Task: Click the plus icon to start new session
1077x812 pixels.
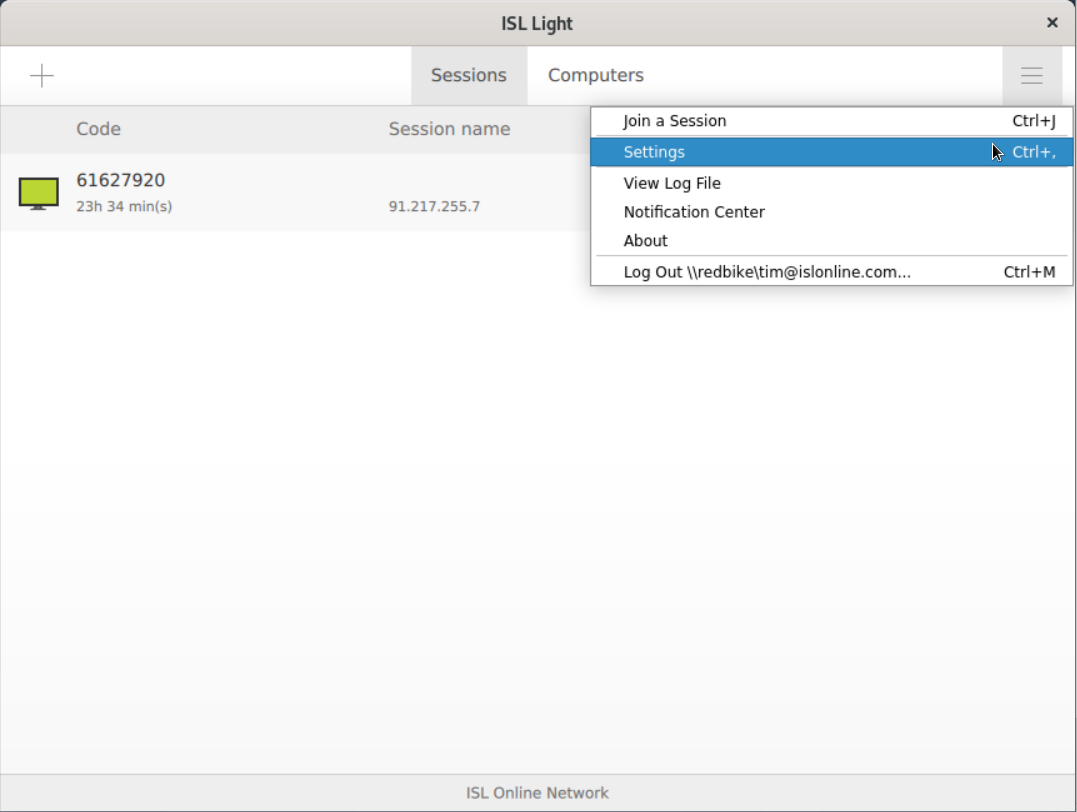Action: [43, 75]
